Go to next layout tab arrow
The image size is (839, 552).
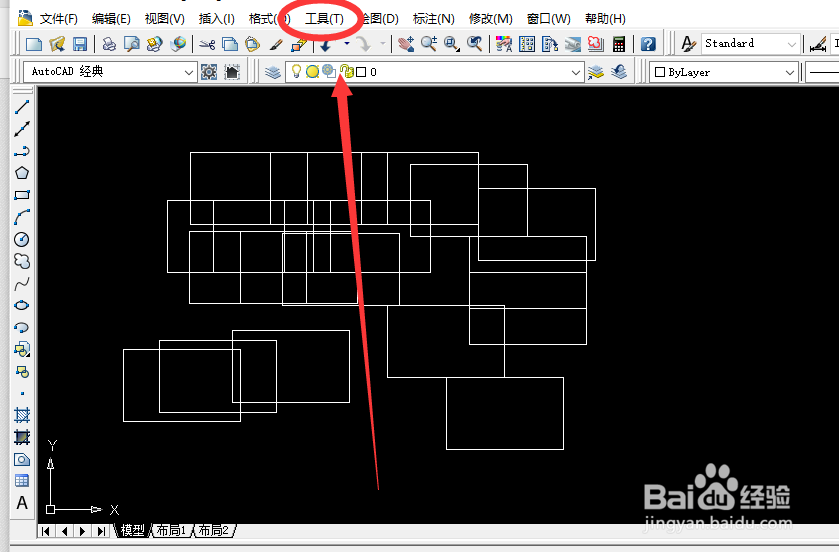click(x=82, y=531)
